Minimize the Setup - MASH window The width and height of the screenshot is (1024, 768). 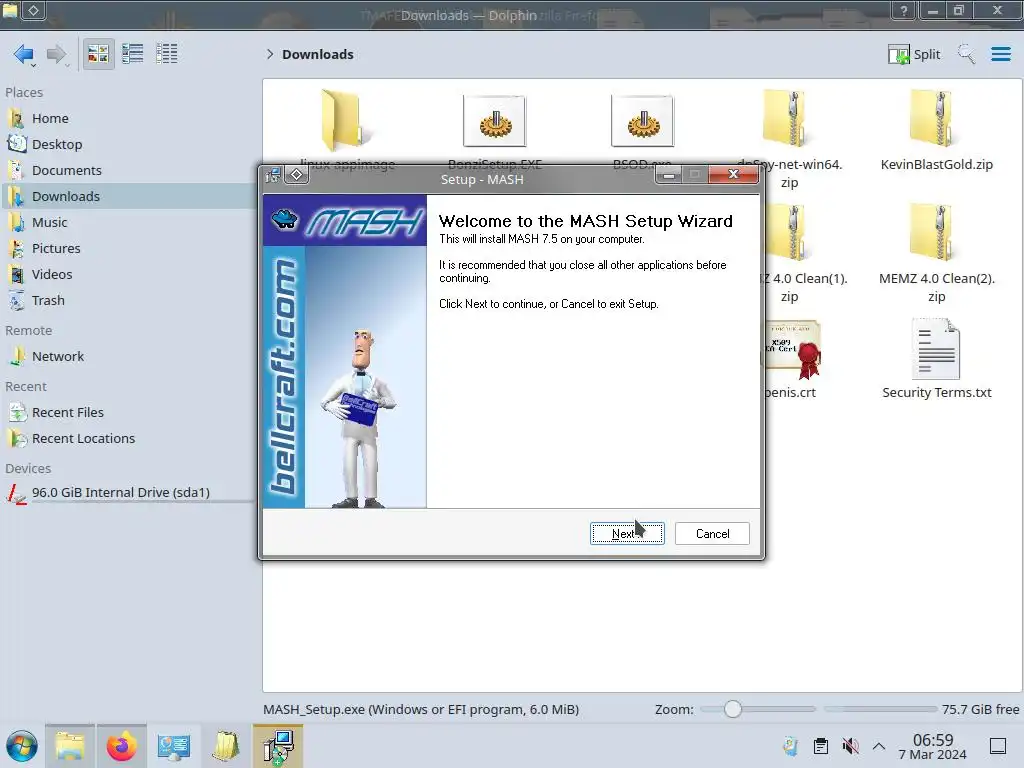[x=668, y=174]
